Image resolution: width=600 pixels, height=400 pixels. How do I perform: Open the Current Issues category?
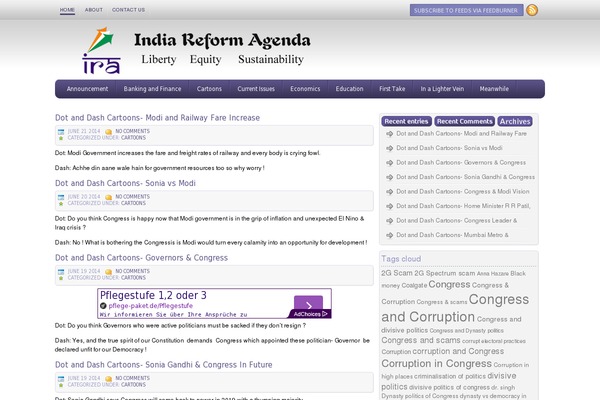256,89
